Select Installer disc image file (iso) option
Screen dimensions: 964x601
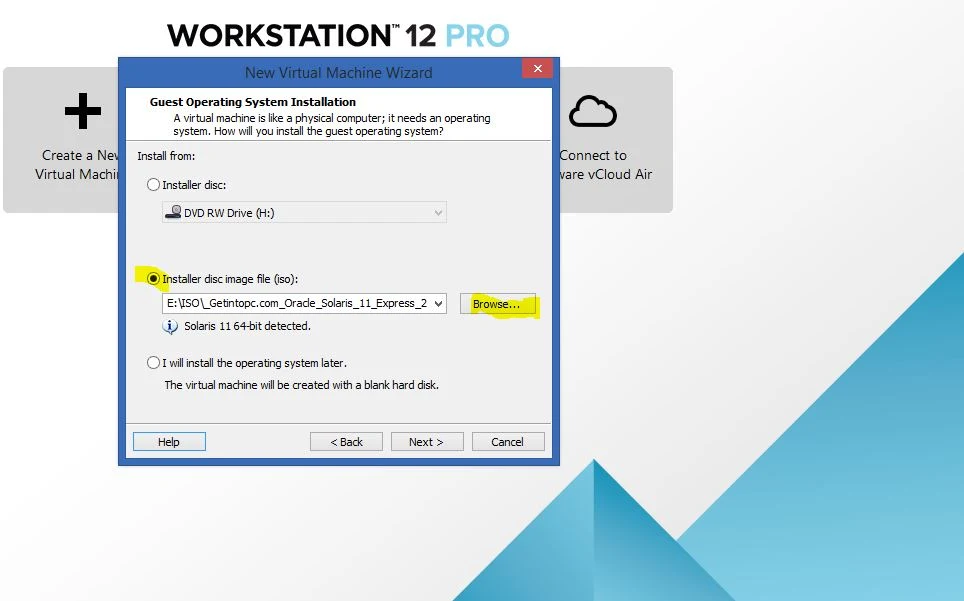153,278
